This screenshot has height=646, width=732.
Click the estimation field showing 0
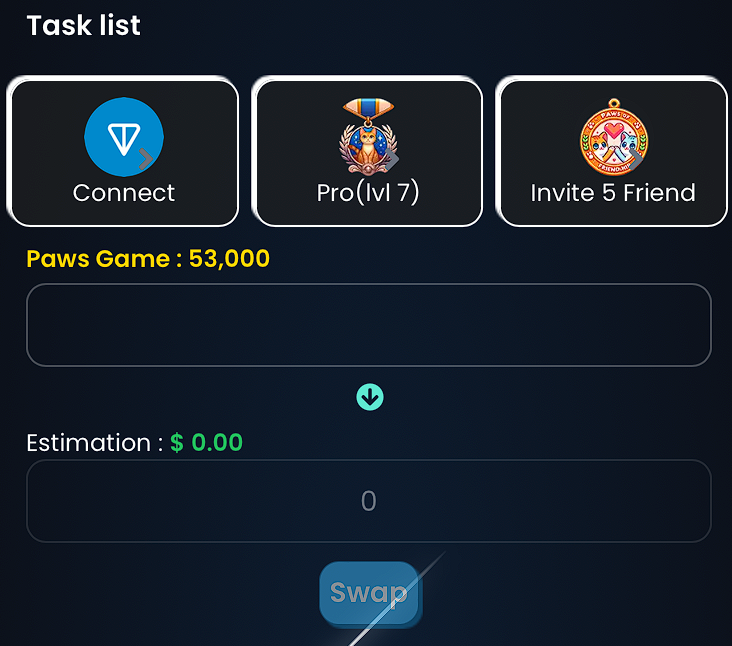(369, 501)
